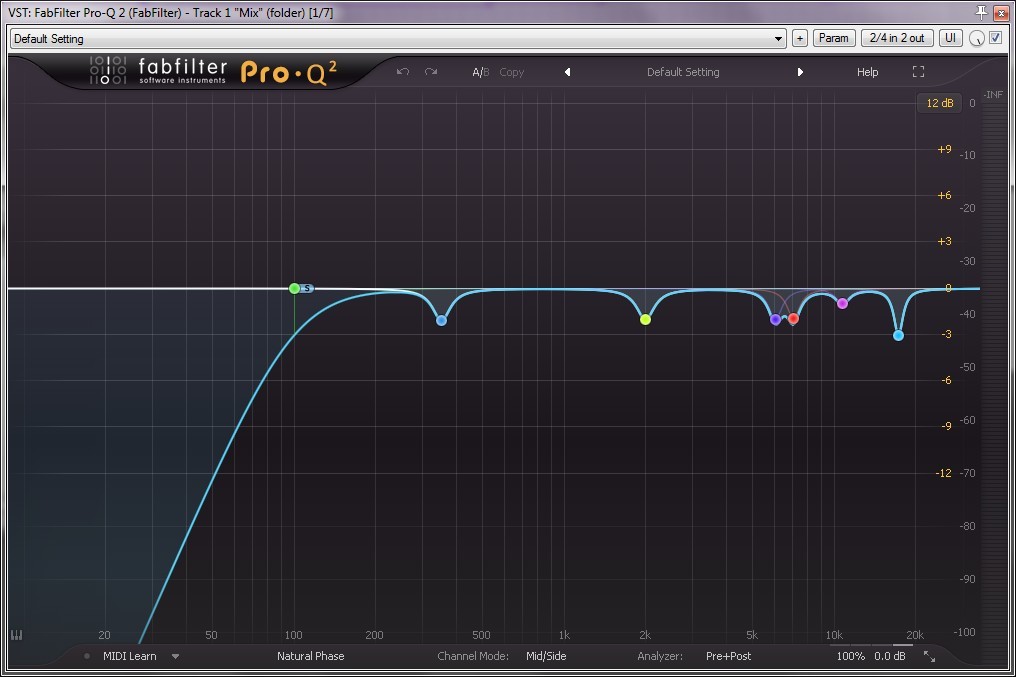Image resolution: width=1016 pixels, height=677 pixels.
Task: Go to previous preset with left arrow
Action: pos(568,72)
